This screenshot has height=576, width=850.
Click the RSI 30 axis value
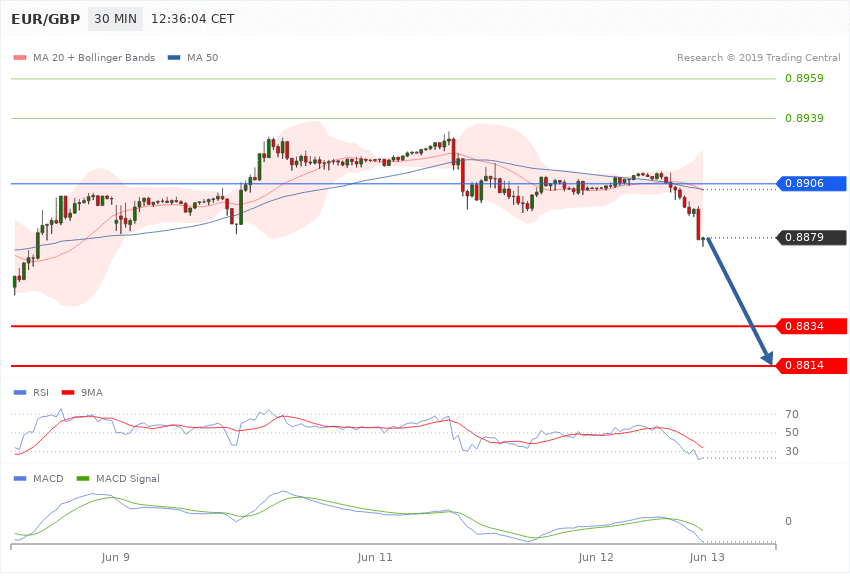point(791,451)
